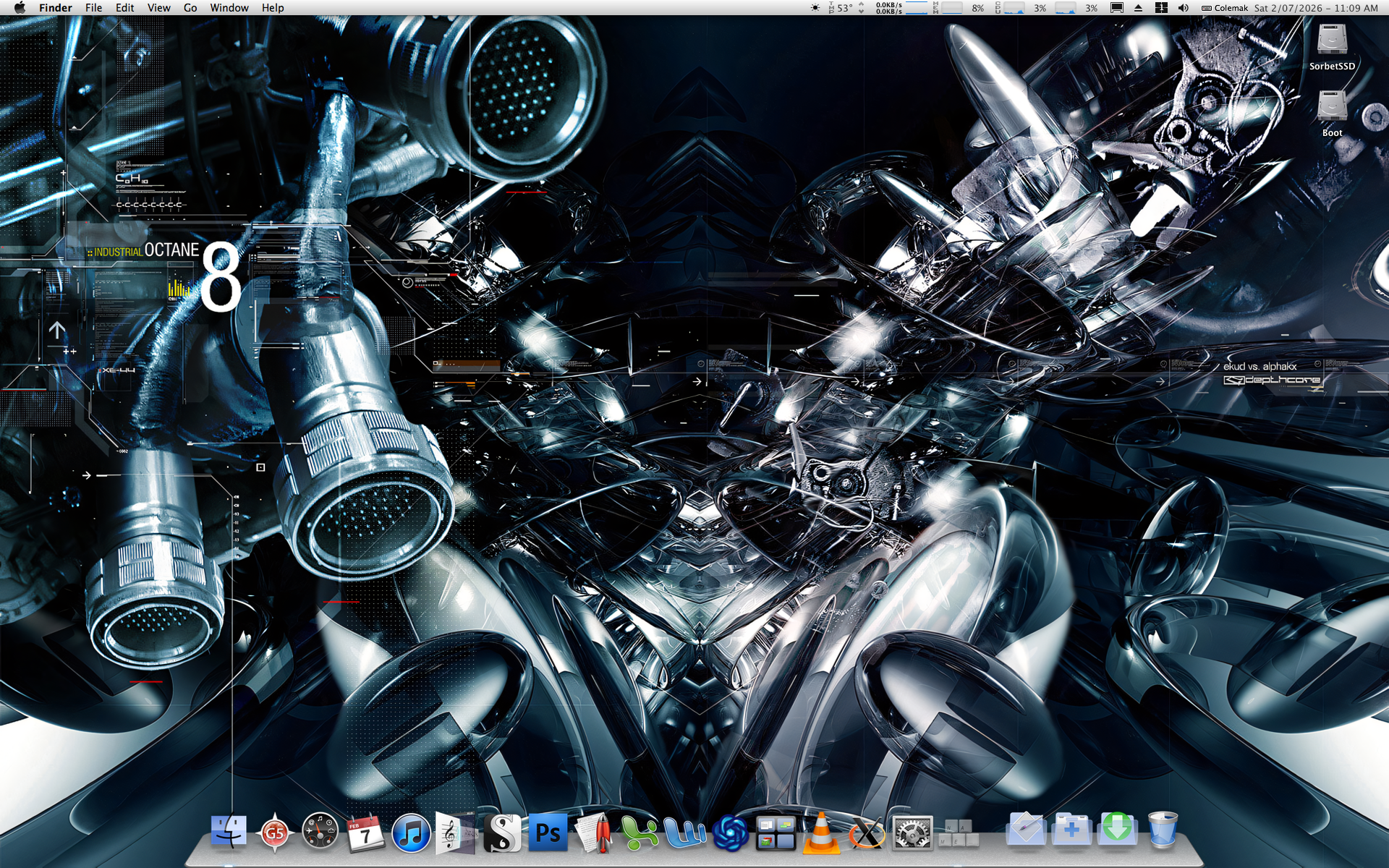Open the Help menu

(273, 8)
